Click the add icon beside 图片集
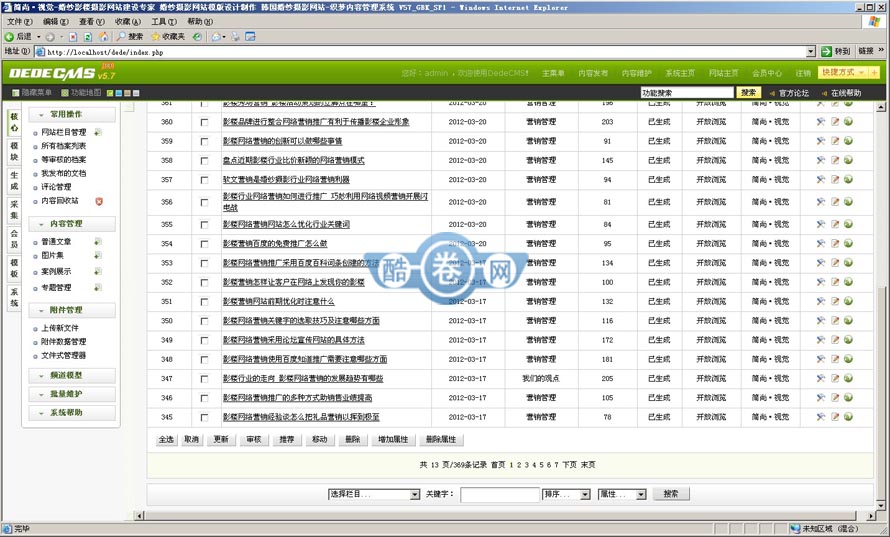 (x=98, y=255)
